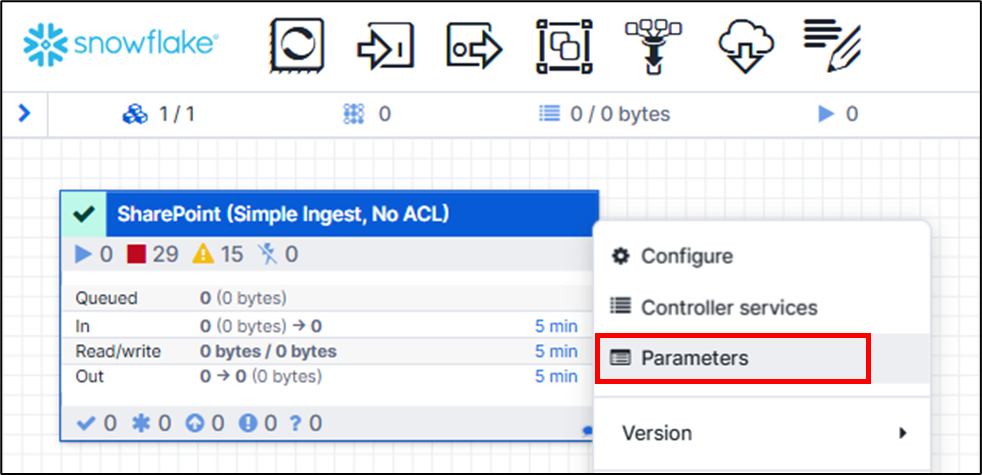Click the Snowflake logo

pos(121,44)
